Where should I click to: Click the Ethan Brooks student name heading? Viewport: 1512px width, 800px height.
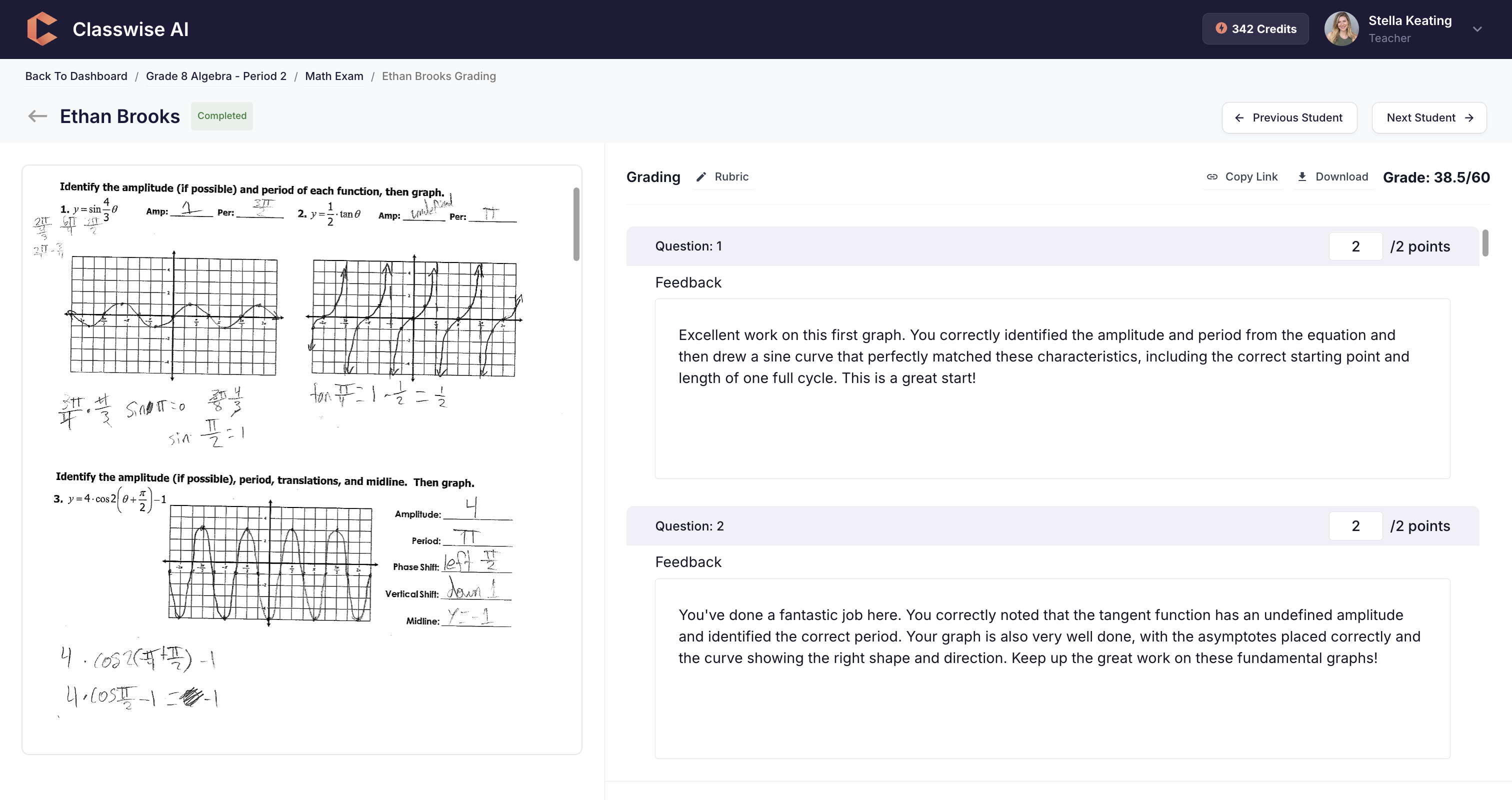tap(119, 116)
